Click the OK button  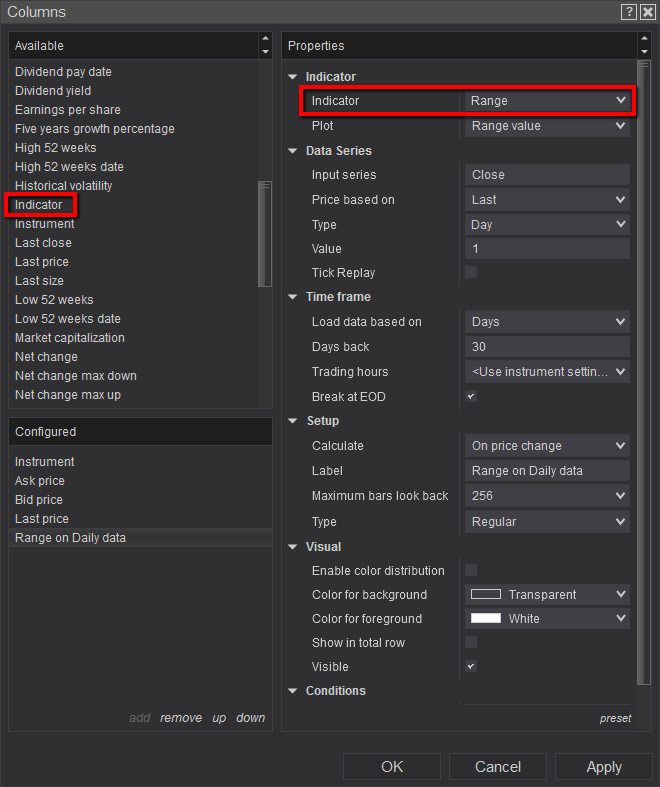pos(391,766)
